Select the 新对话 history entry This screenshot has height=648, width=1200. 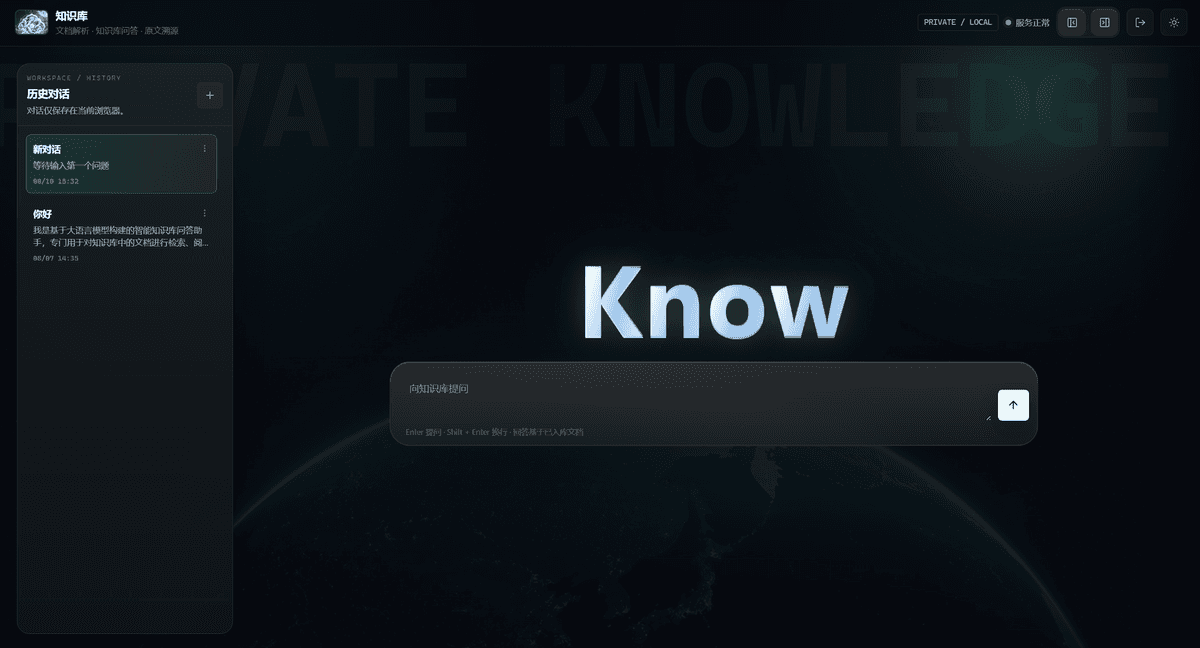click(121, 164)
